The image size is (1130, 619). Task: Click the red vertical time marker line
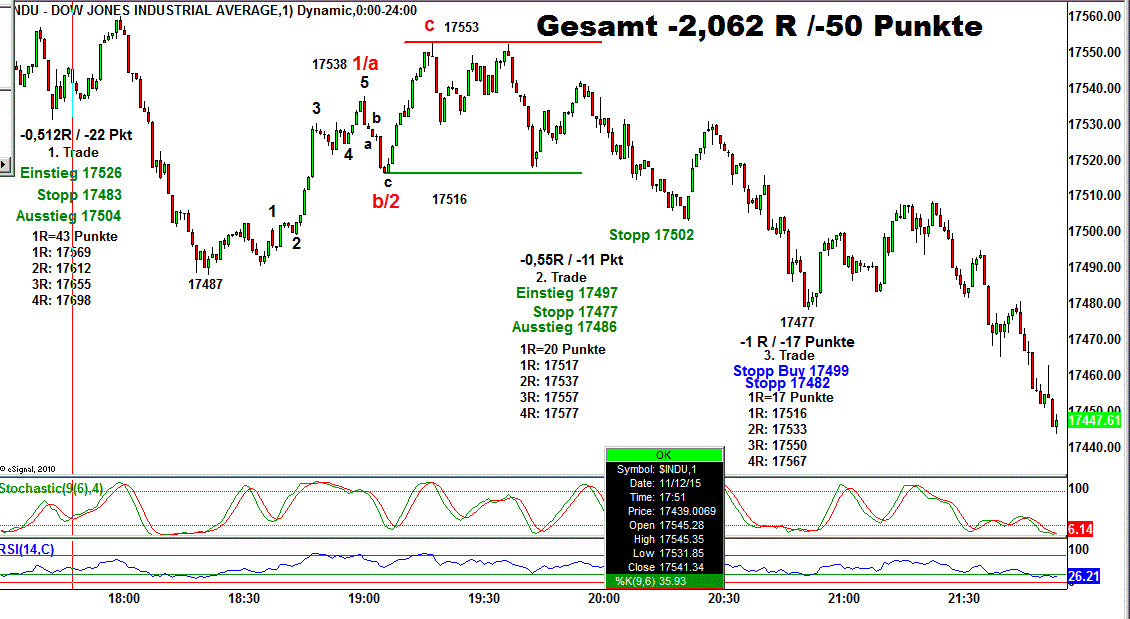(x=73, y=300)
